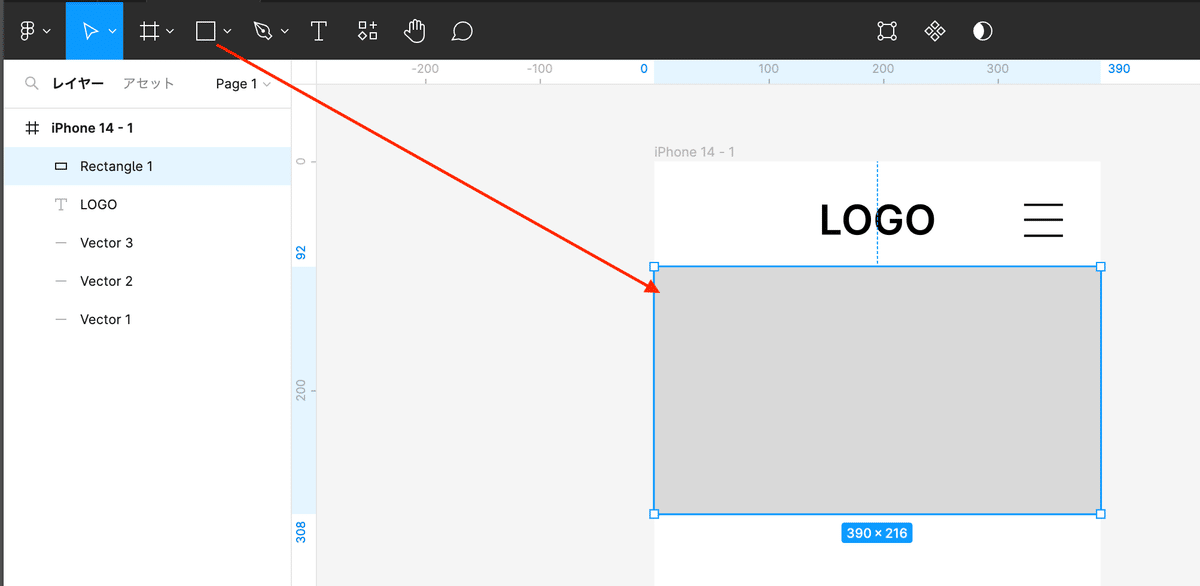The width and height of the screenshot is (1200, 586).
Task: Open the Page 1 dropdown
Action: point(243,84)
